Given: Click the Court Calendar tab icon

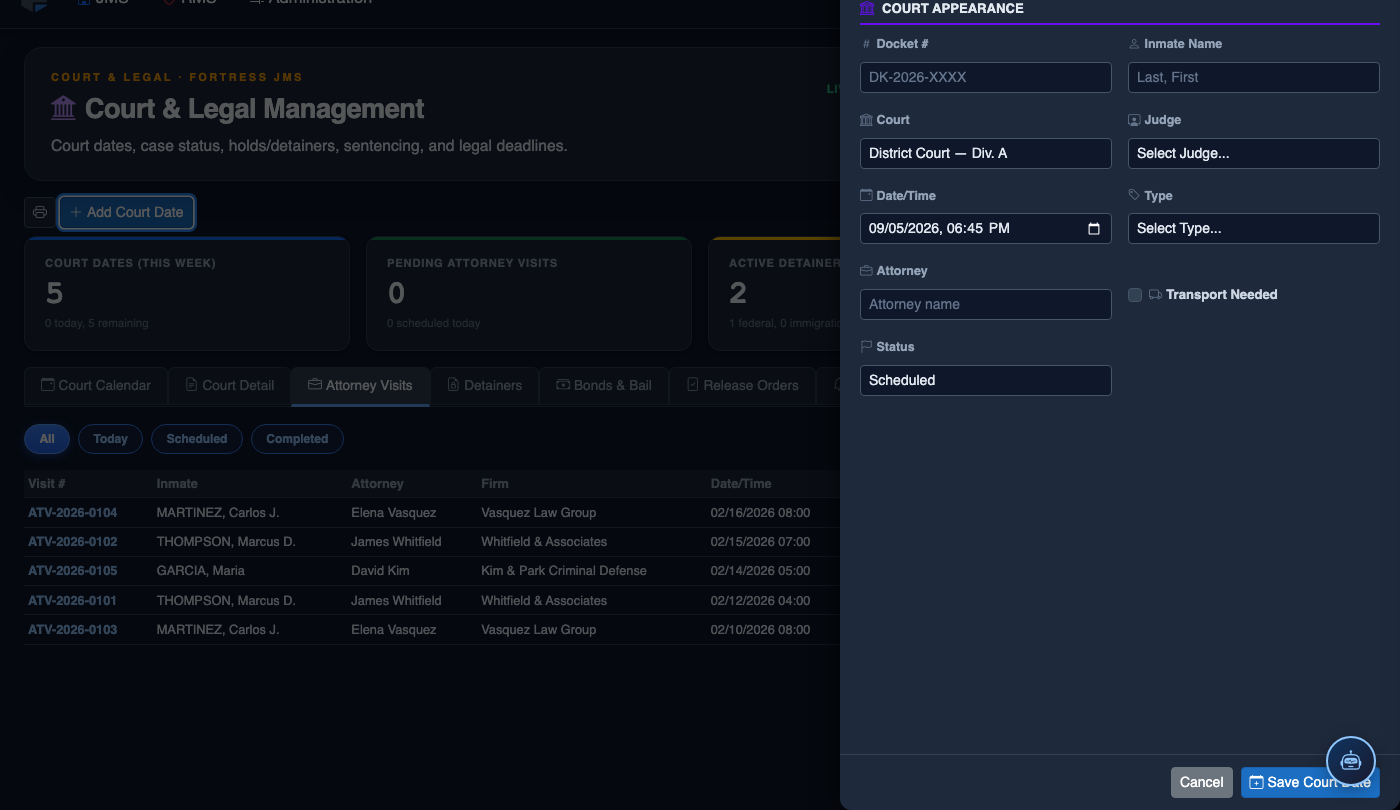Looking at the screenshot, I should [x=47, y=385].
